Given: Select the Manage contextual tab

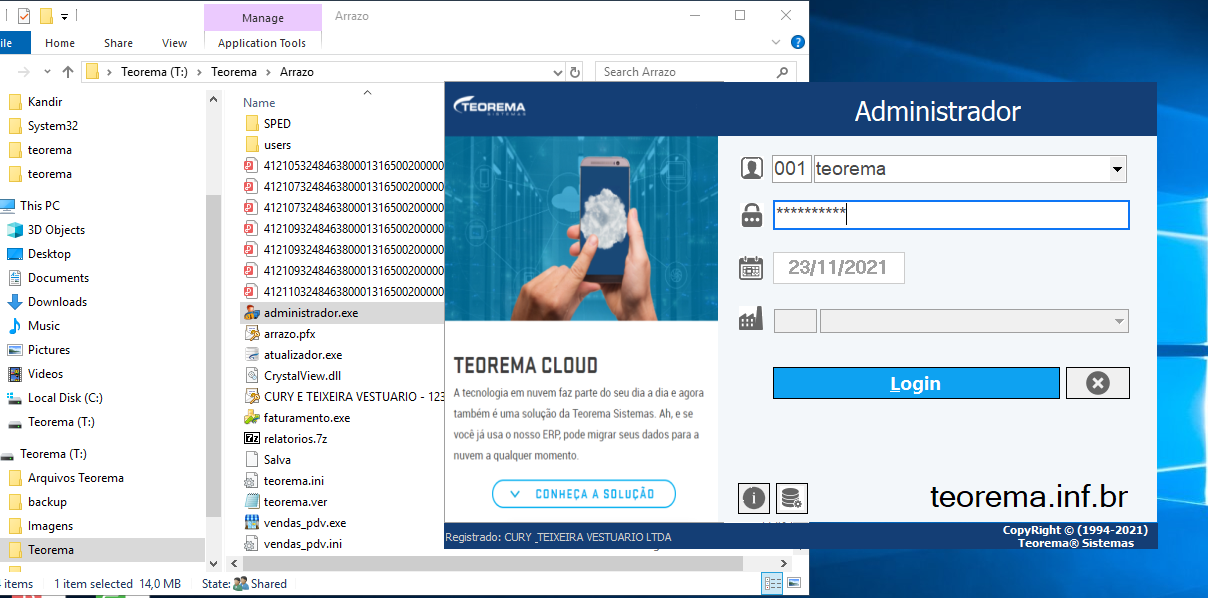Looking at the screenshot, I should tap(262, 18).
